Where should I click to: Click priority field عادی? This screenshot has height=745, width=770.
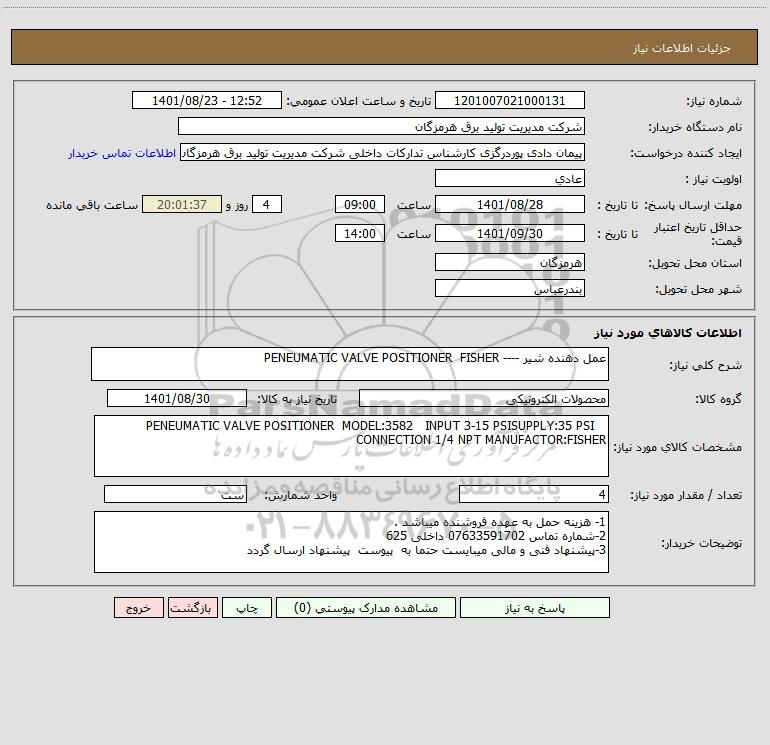click(x=510, y=178)
